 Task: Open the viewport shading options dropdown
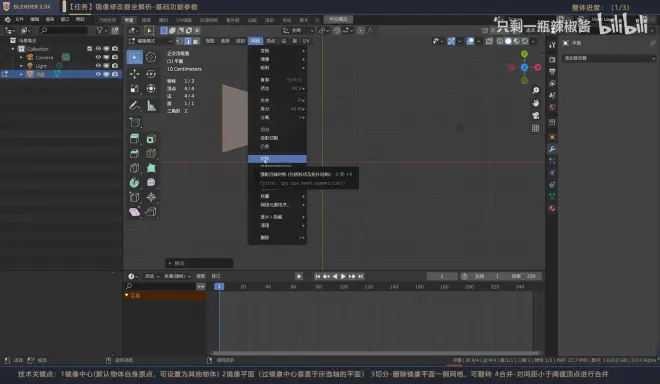(x=533, y=41)
